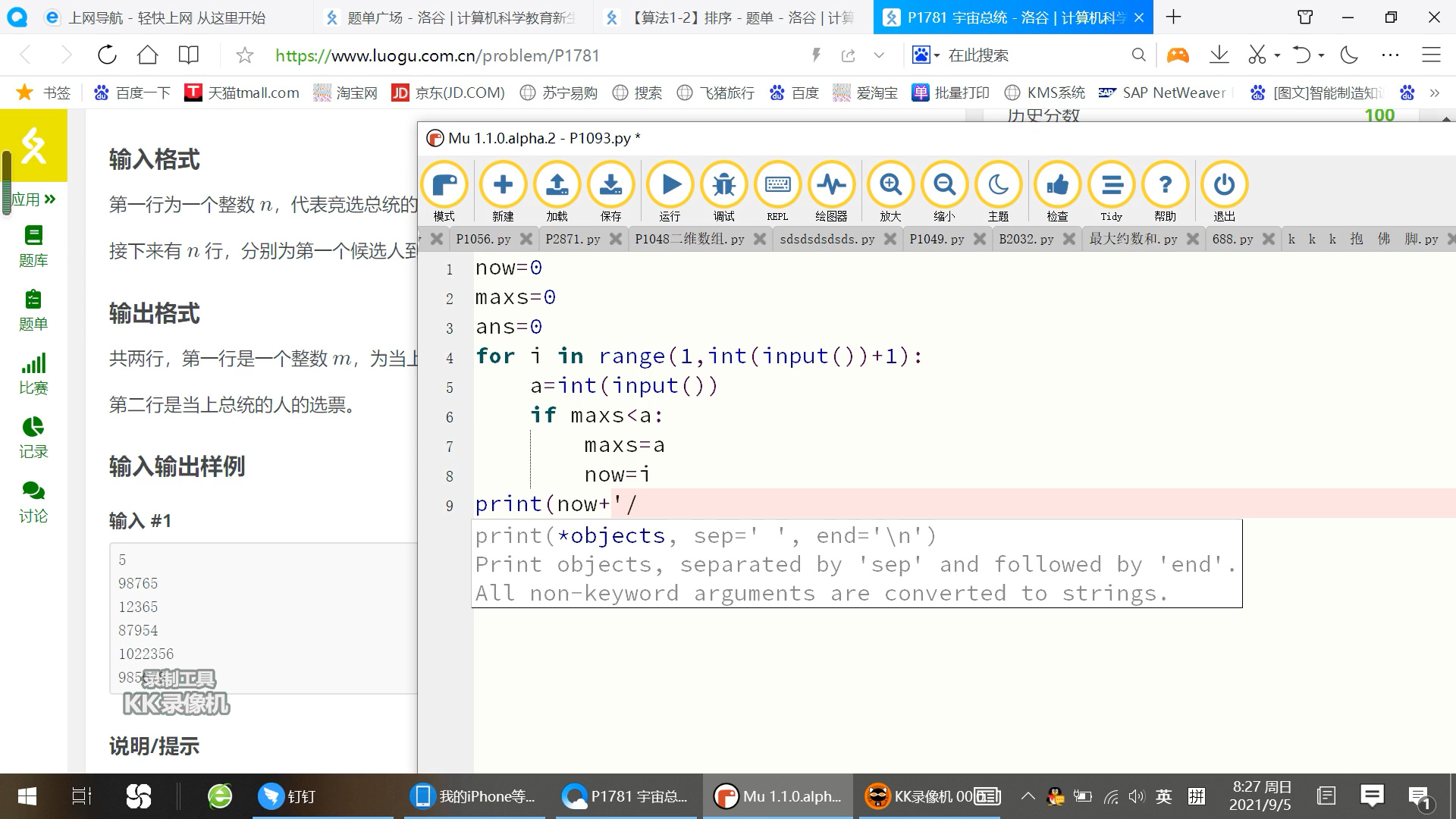Click the Load file icon in Mu
Image resolution: width=1456 pixels, height=819 pixels.
[x=557, y=186]
